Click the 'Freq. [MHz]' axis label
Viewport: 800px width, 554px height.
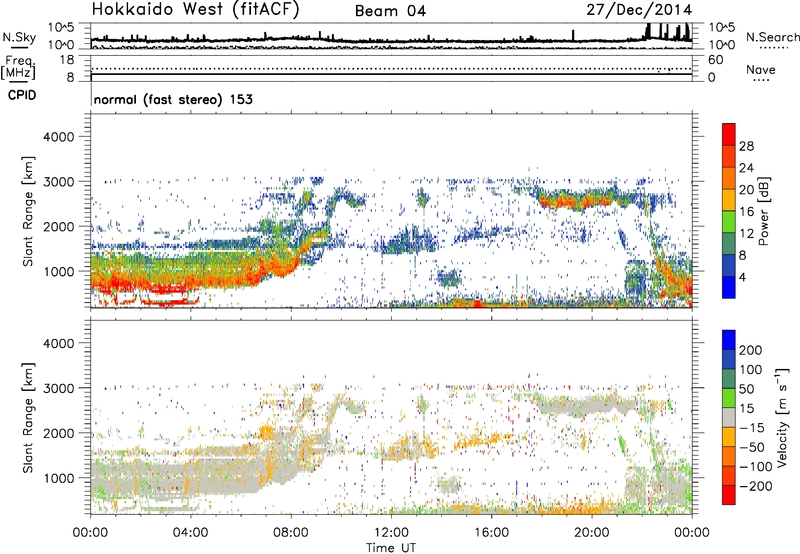18,67
